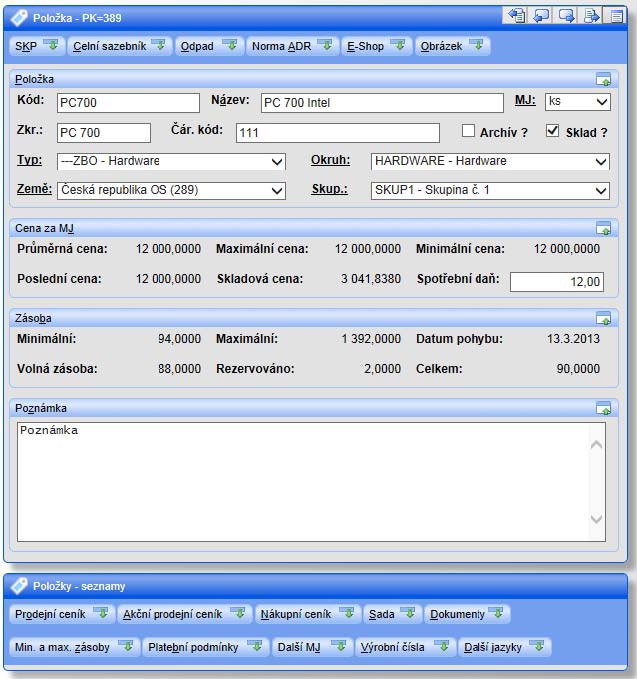637x679 pixels.
Task: Collapse the Poznámka section panel
Action: coord(603,408)
